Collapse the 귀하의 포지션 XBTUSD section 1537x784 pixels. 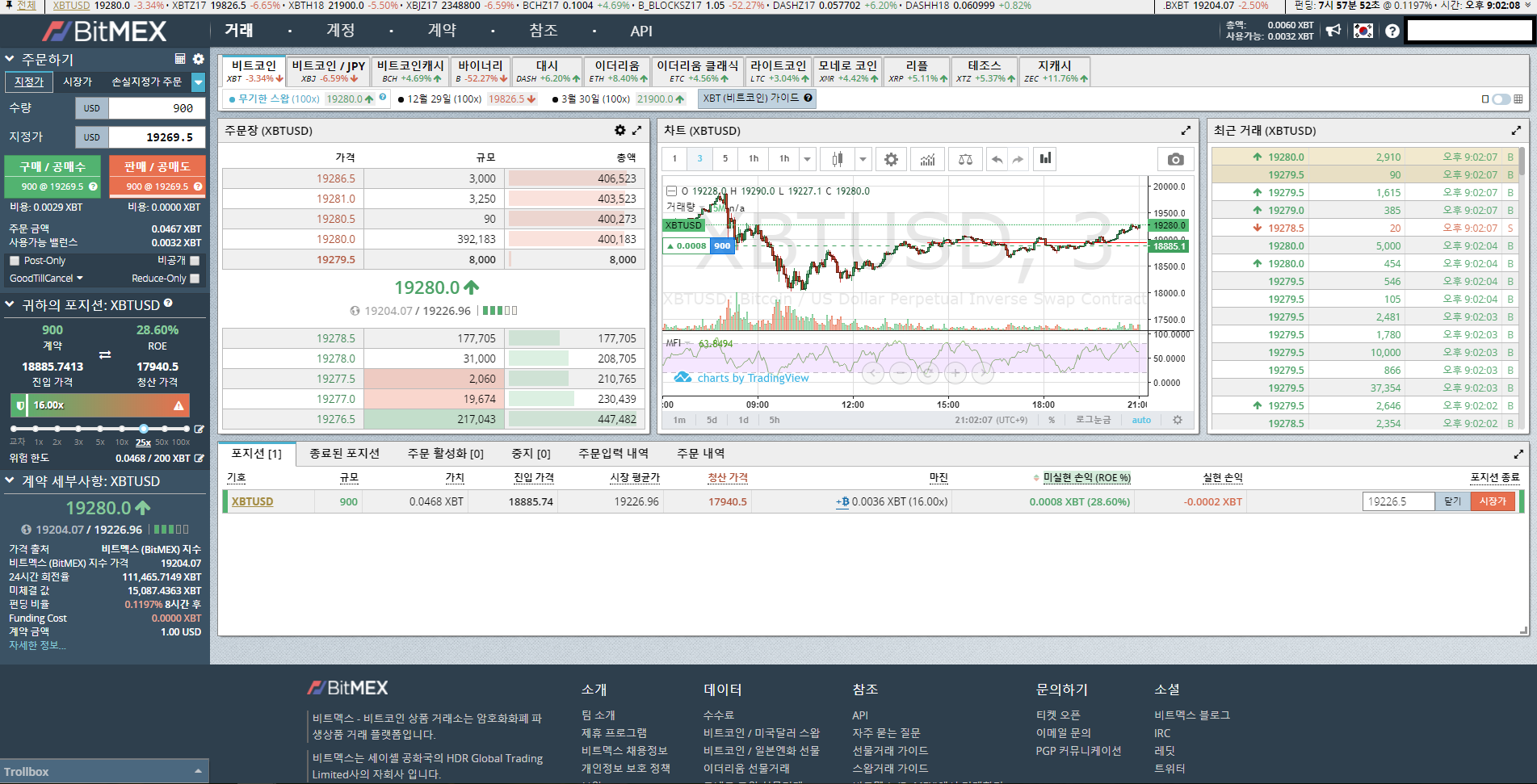tap(10, 304)
